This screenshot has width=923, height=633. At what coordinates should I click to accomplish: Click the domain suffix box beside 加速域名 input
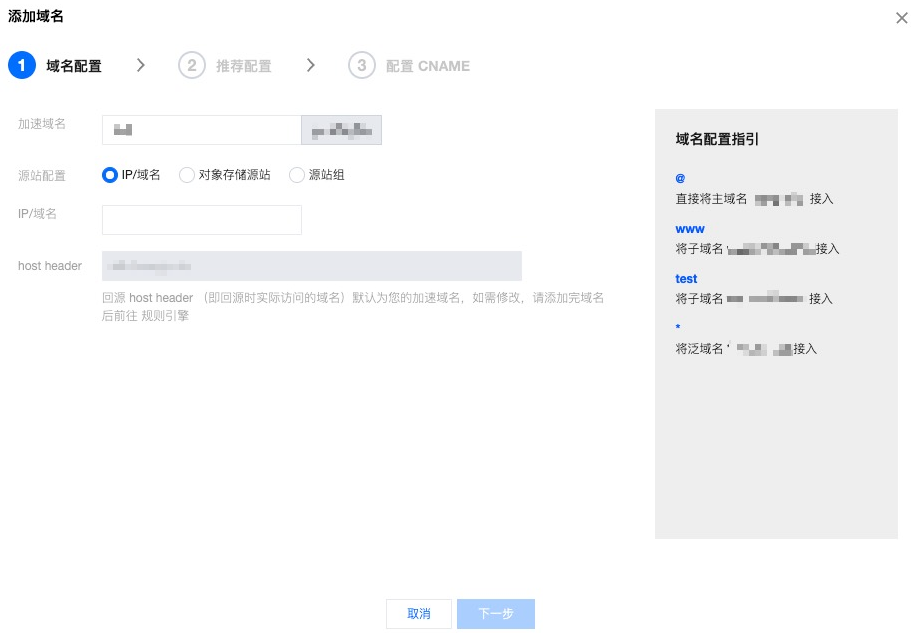[x=341, y=129]
